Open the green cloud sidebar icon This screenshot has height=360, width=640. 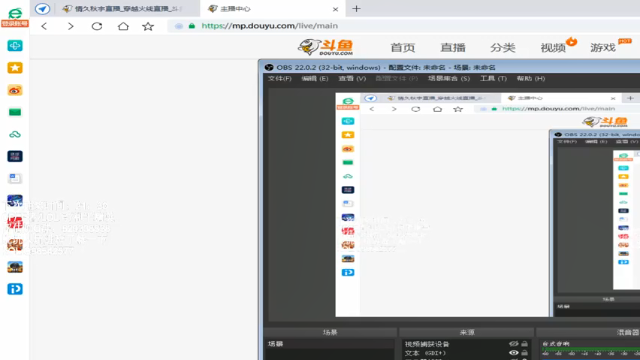click(x=15, y=134)
